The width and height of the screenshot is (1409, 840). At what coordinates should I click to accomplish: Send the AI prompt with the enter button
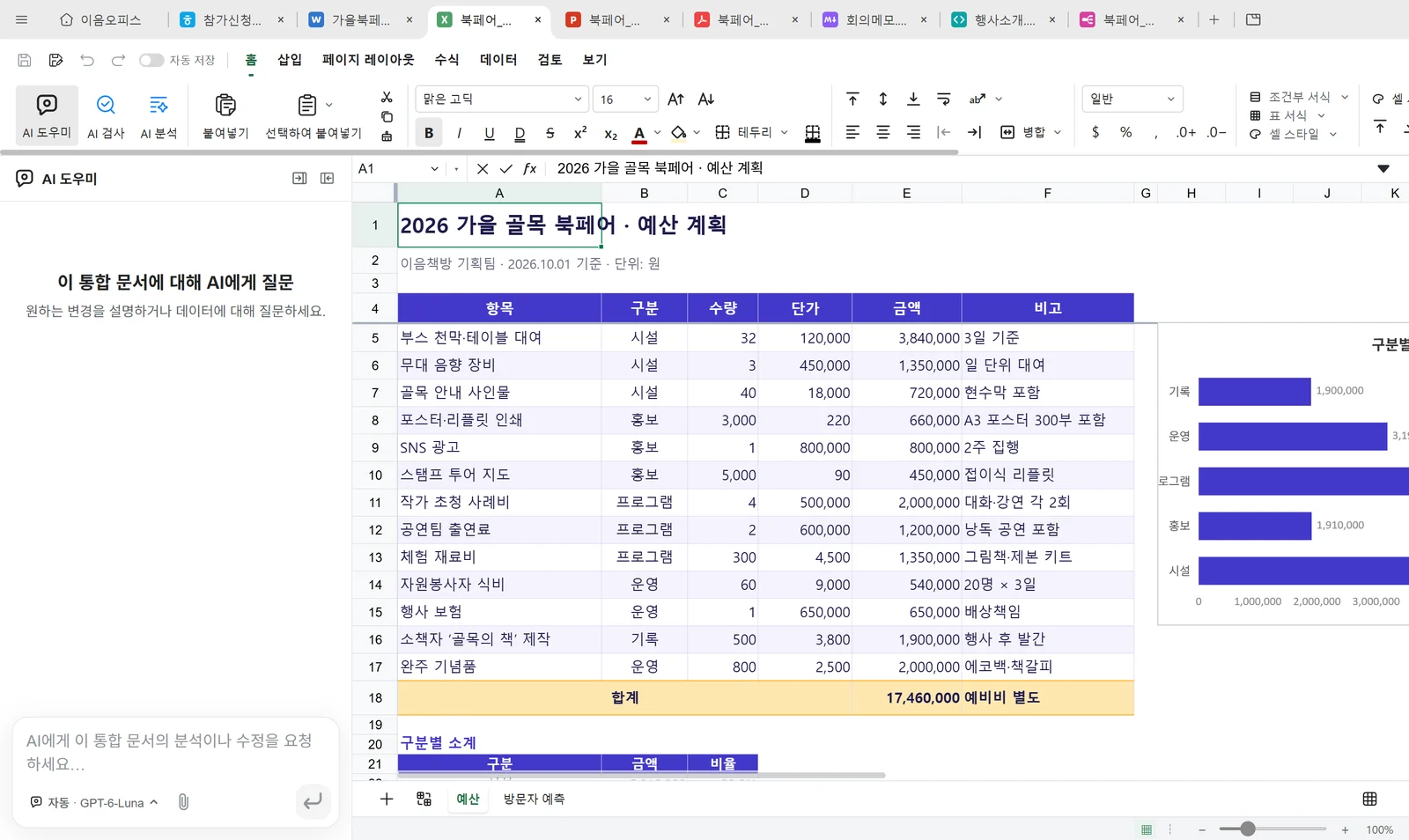pyautogui.click(x=313, y=802)
